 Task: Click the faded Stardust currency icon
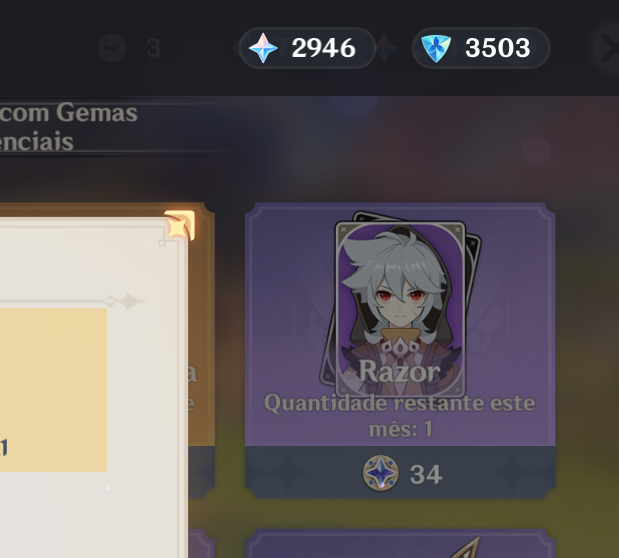pos(112,48)
